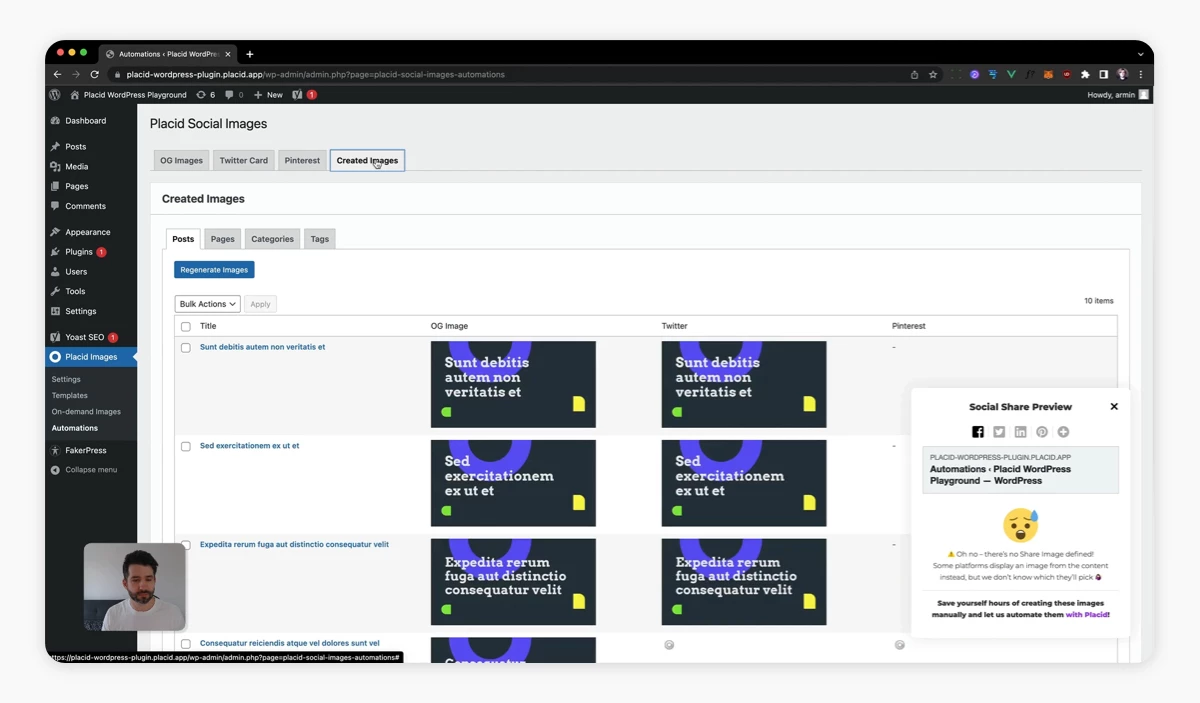Switch to the Pages sub-tab
Viewport: 1200px width, 703px height.
point(223,239)
